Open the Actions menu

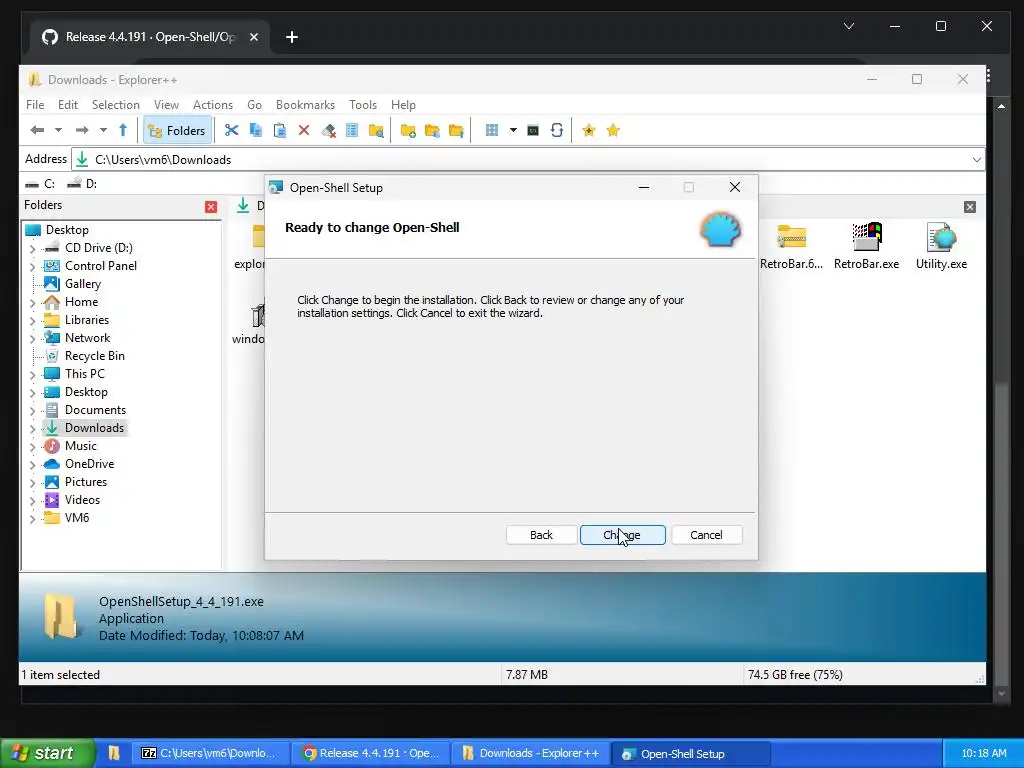coord(213,104)
